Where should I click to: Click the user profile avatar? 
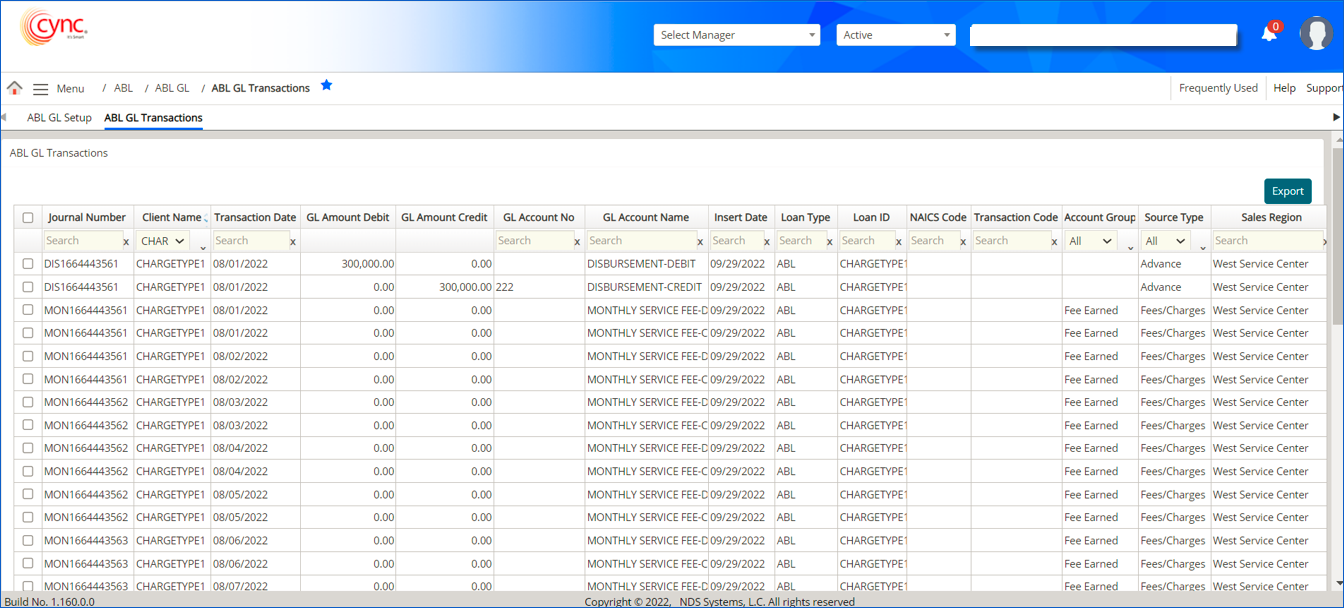1316,34
